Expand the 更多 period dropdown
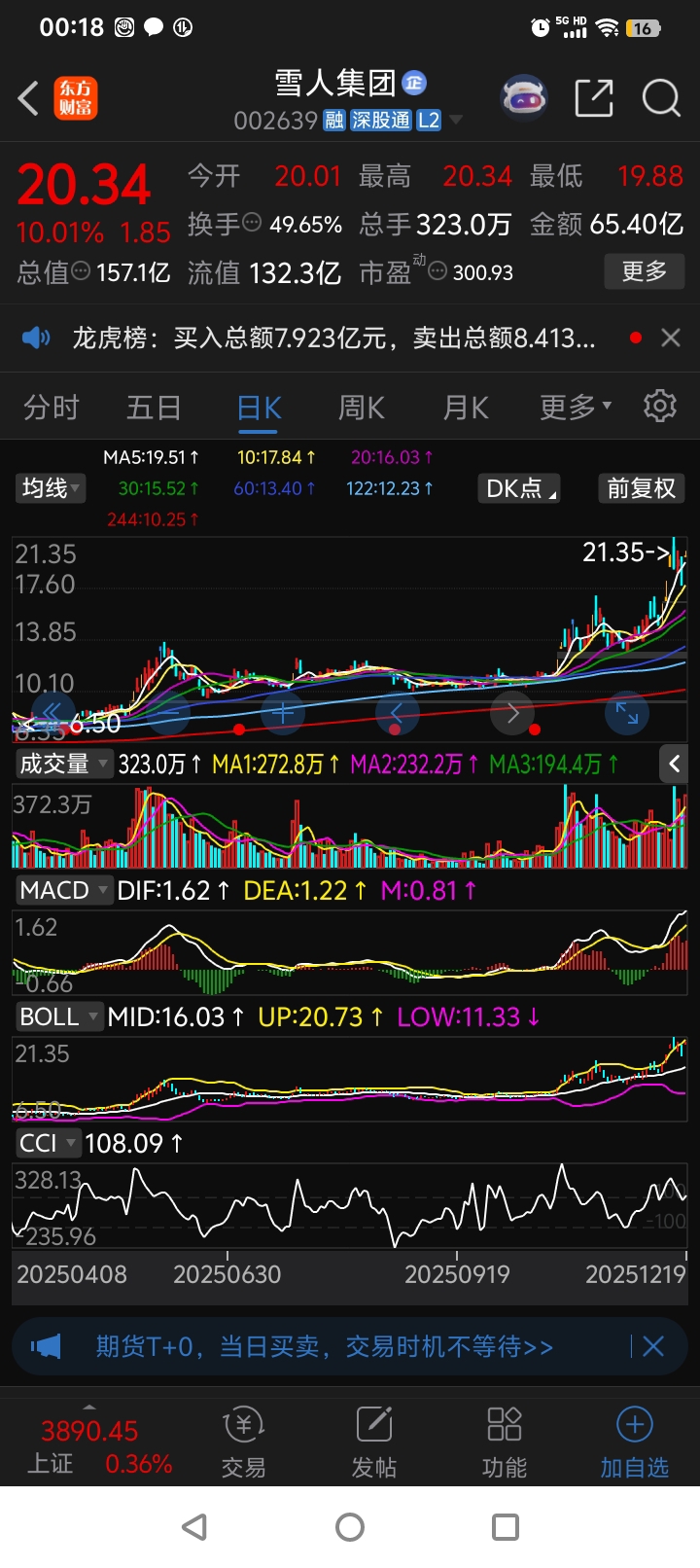700x1568 pixels. click(x=576, y=407)
